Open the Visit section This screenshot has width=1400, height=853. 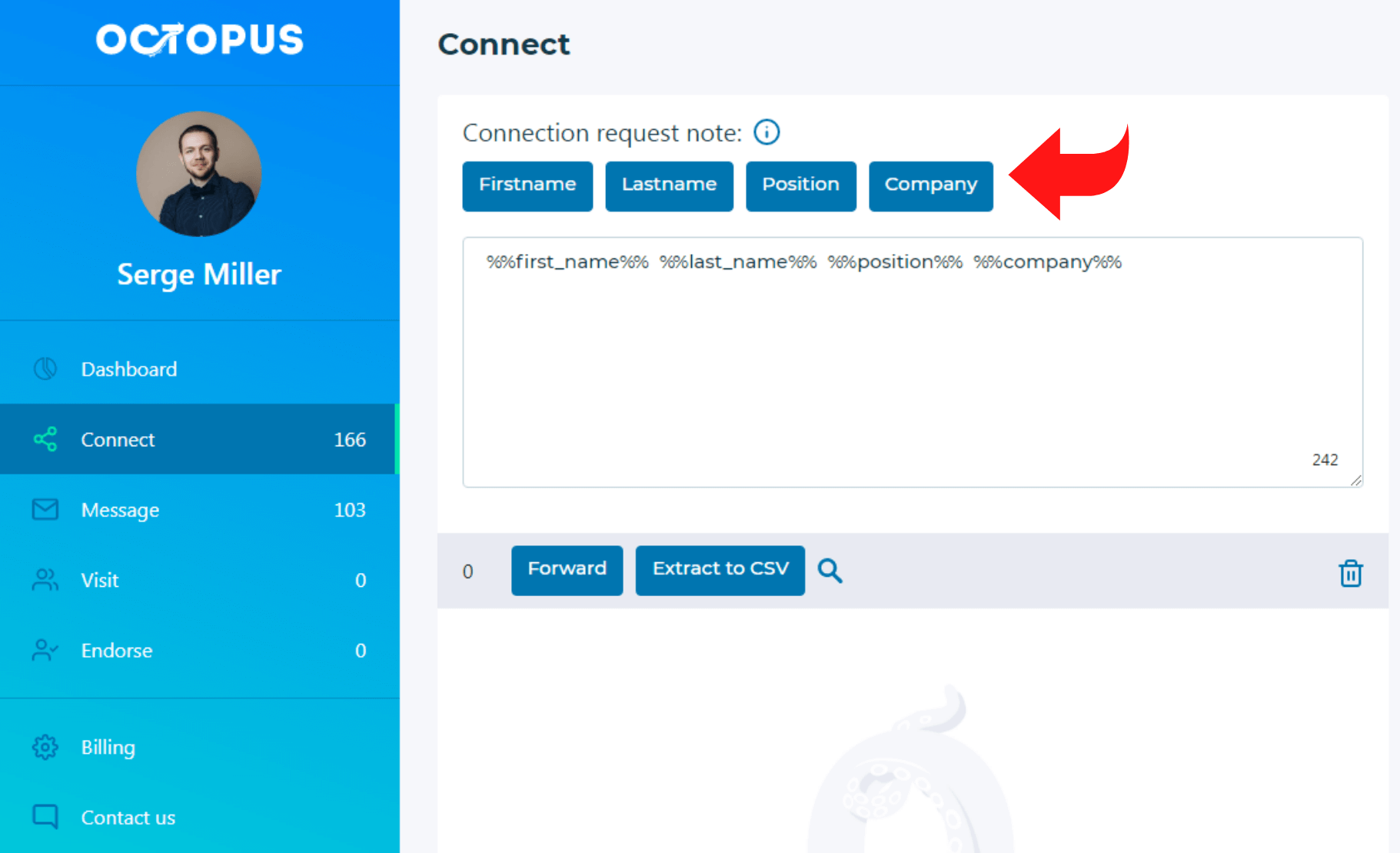click(x=200, y=580)
